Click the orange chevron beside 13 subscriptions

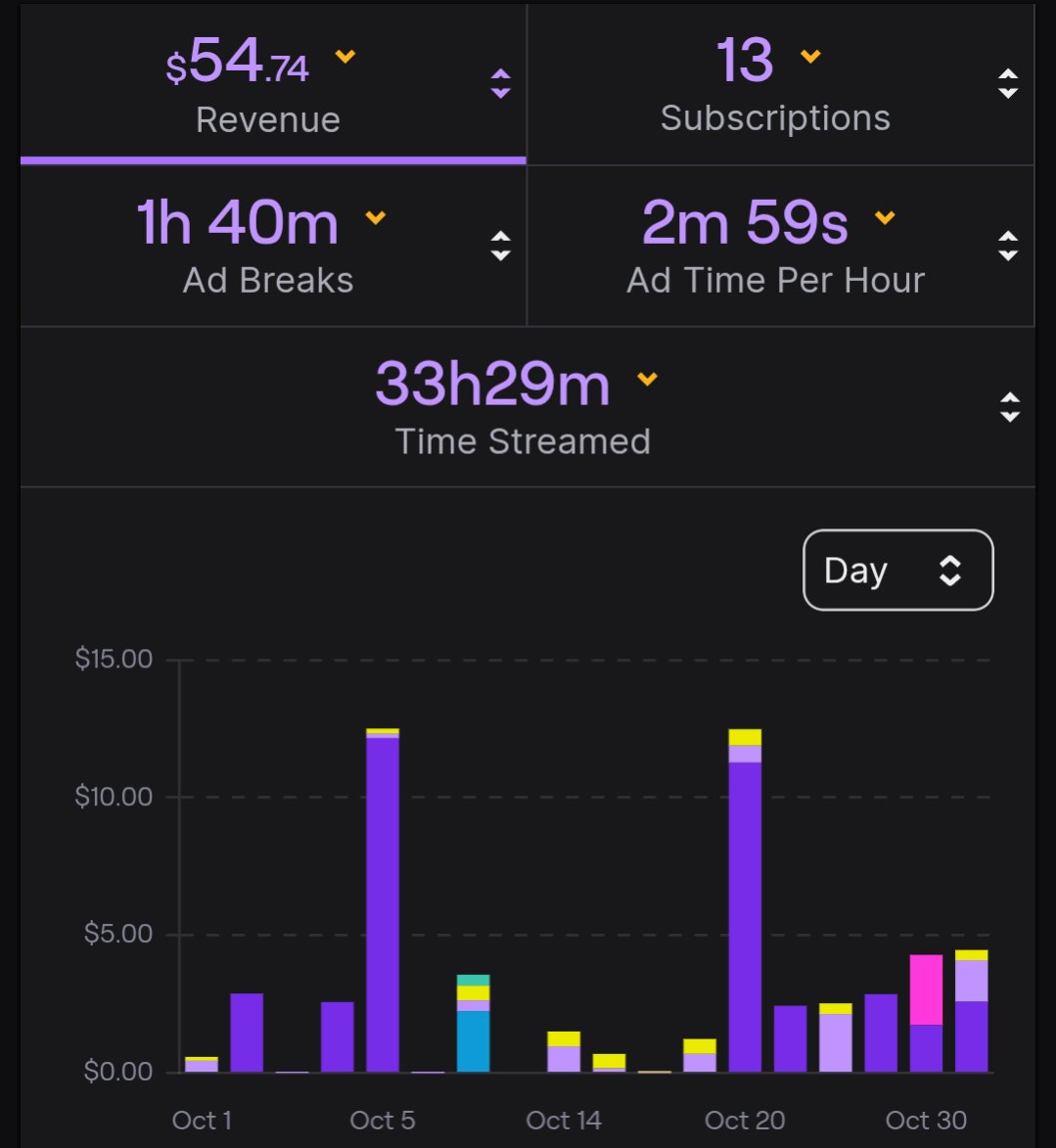coord(809,56)
